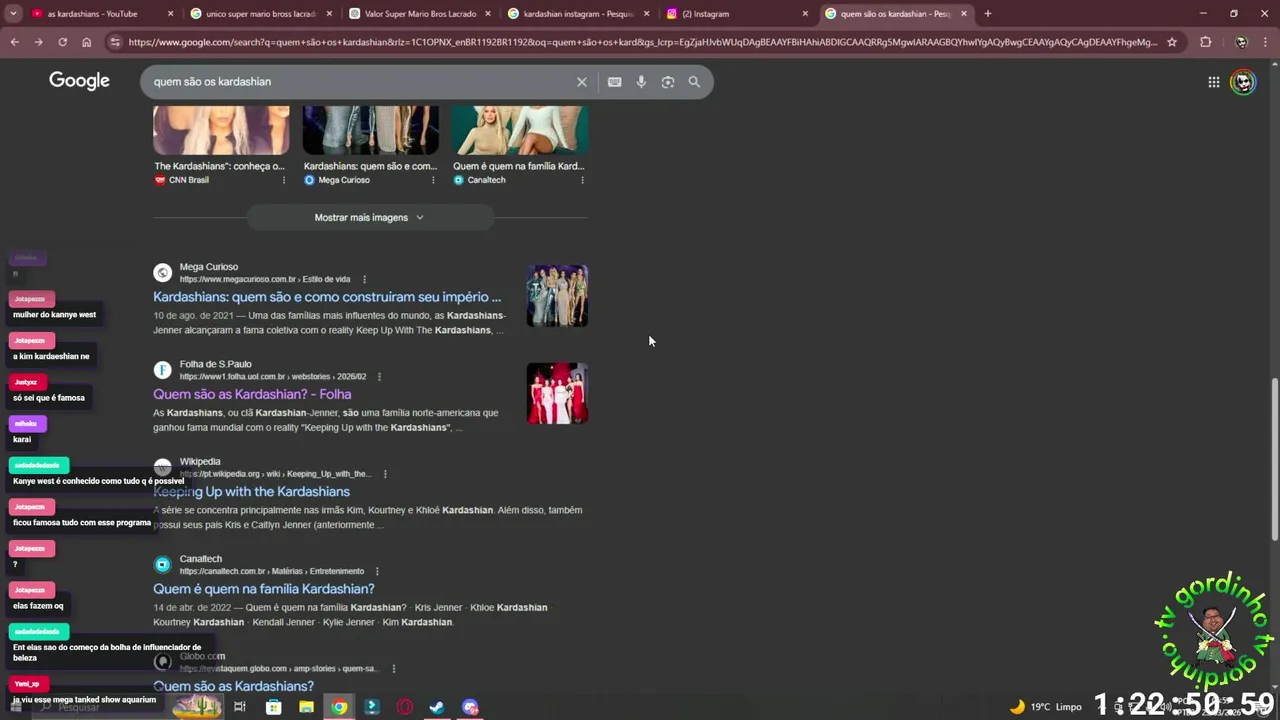Viewport: 1280px width, 720px height.
Task: Click the Google search input field
Action: pyautogui.click(x=360, y=82)
